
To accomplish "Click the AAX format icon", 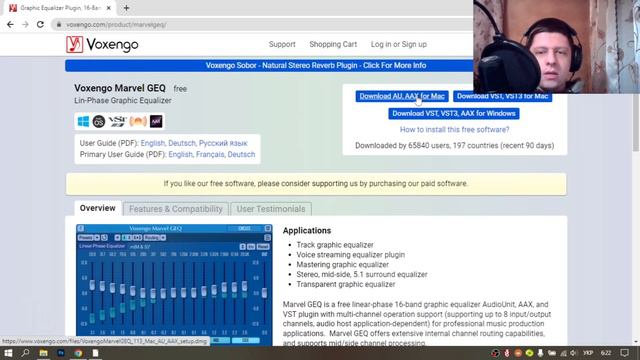I will 156,121.
